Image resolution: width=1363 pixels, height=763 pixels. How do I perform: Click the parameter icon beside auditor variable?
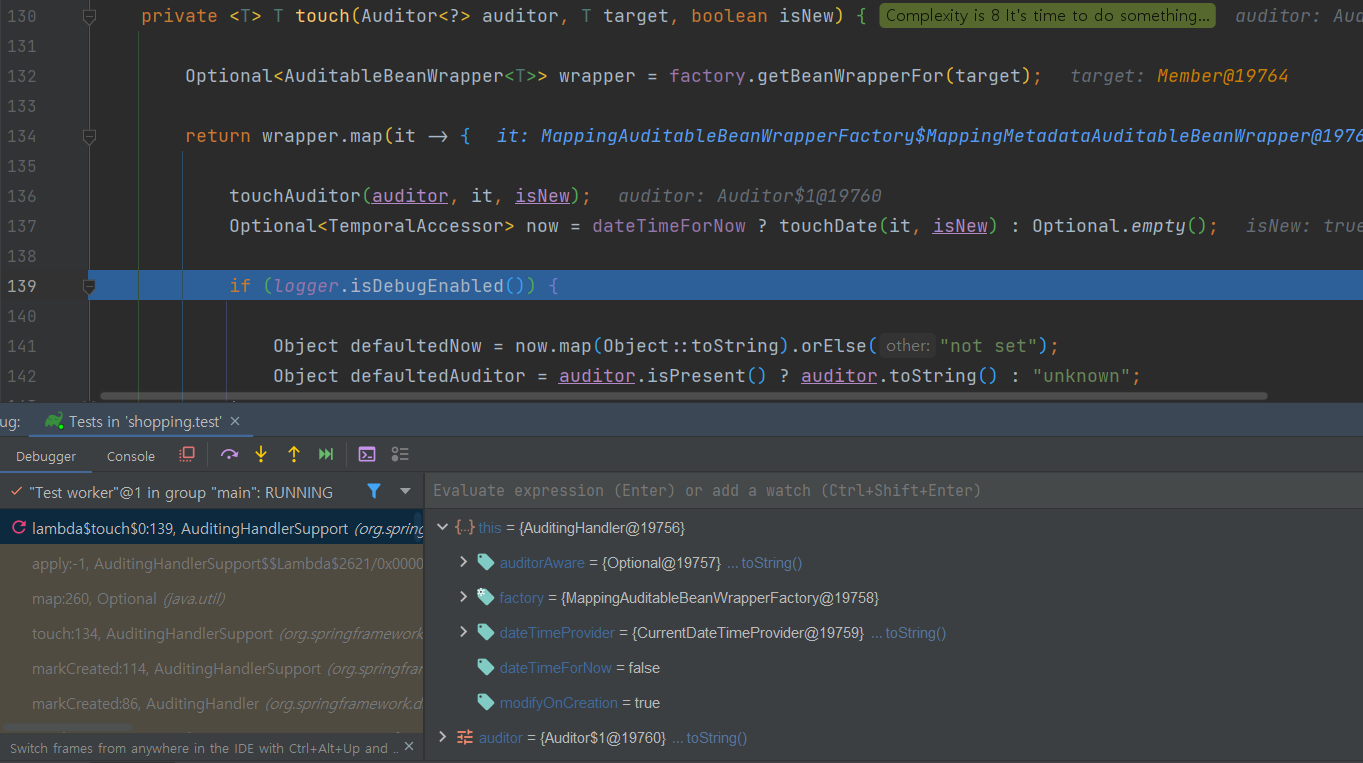(x=464, y=737)
